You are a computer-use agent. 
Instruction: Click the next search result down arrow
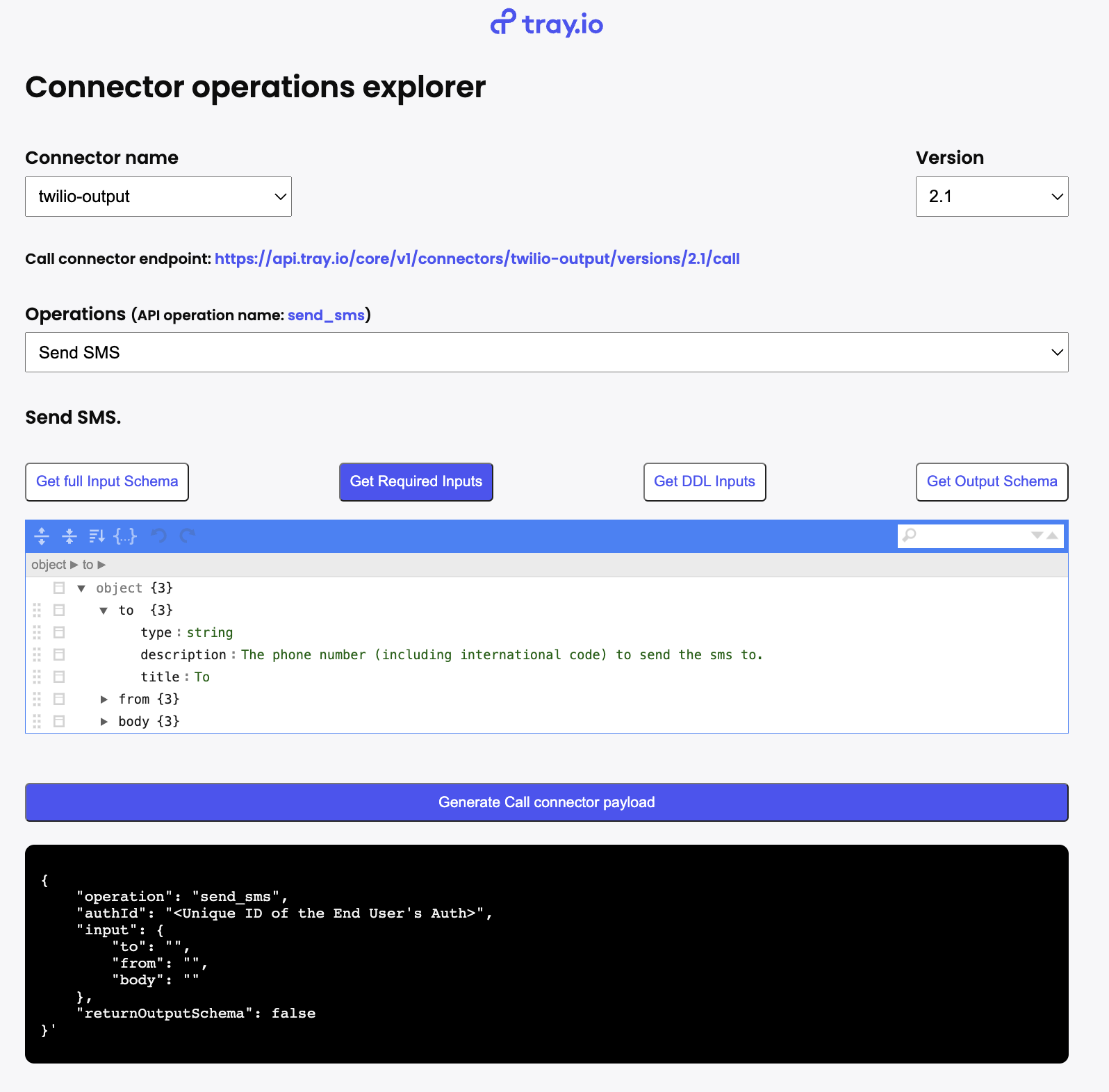[x=1037, y=535]
